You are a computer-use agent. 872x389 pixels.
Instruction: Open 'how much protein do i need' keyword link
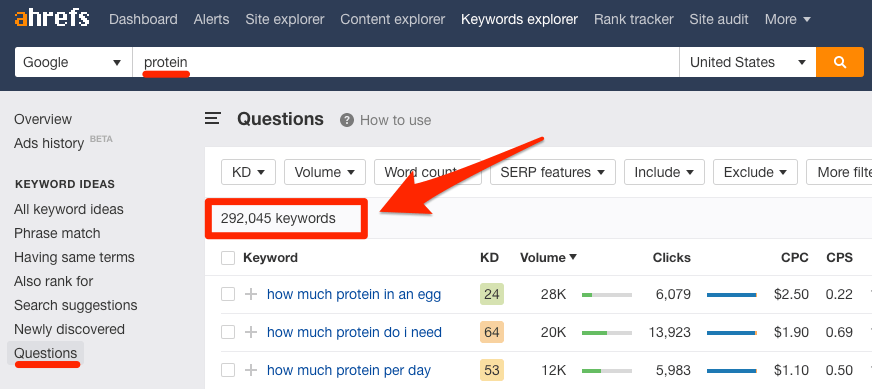[x=354, y=332]
